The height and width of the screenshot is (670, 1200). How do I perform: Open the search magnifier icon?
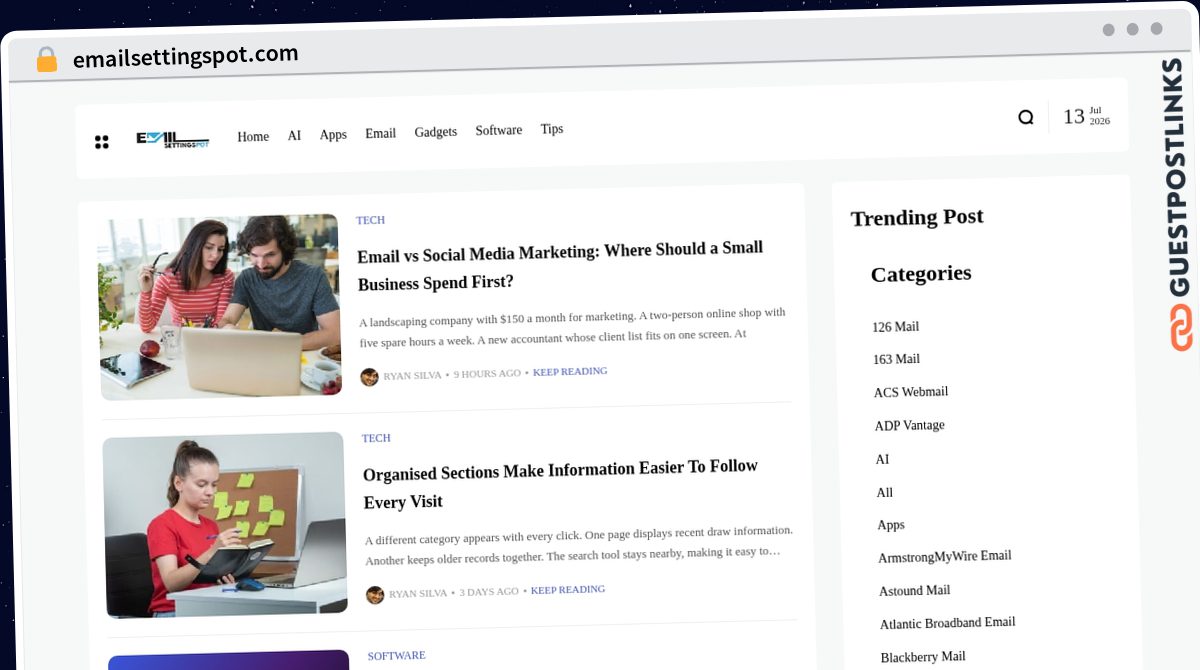[1025, 117]
